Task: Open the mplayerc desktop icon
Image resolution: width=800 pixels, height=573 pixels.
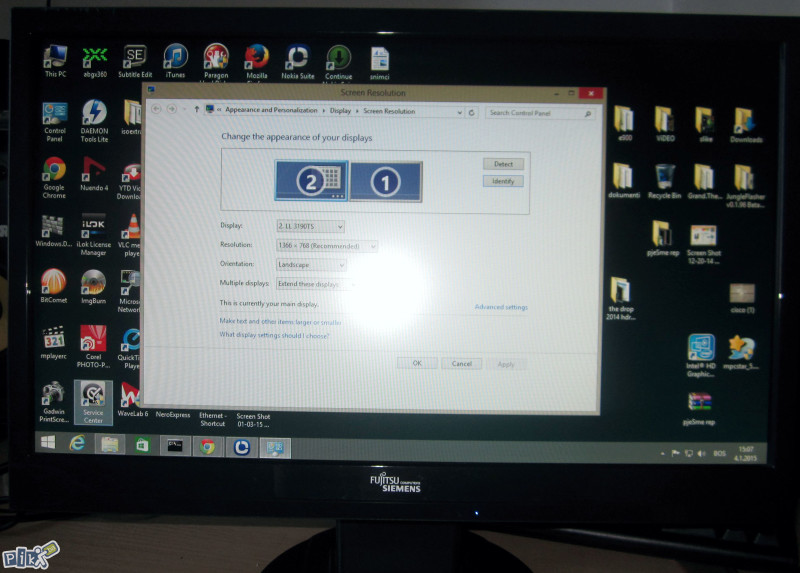Action: tap(54, 342)
